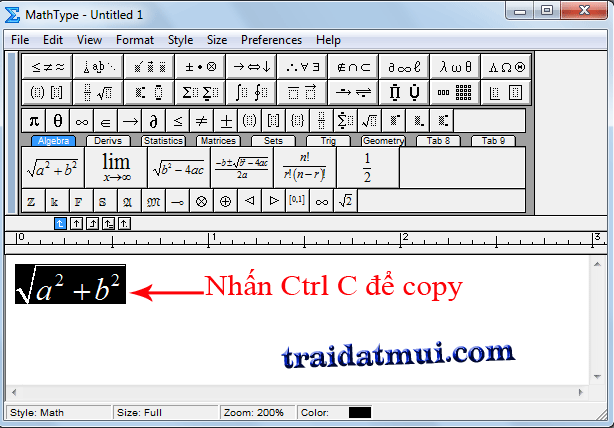This screenshot has height=428, width=614.
Task: Select the decimal-aligned tab stop
Action: coord(125,224)
